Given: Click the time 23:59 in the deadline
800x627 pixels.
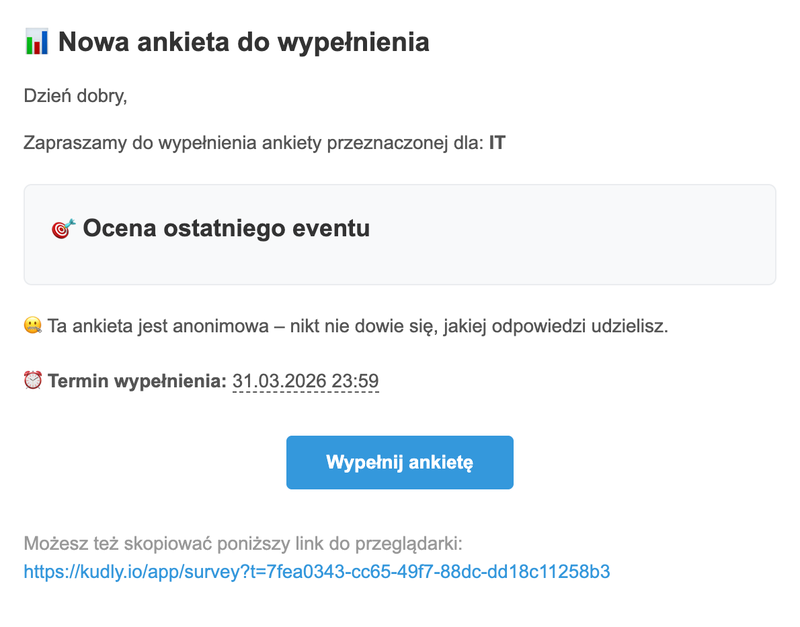Looking at the screenshot, I should pos(355,381).
